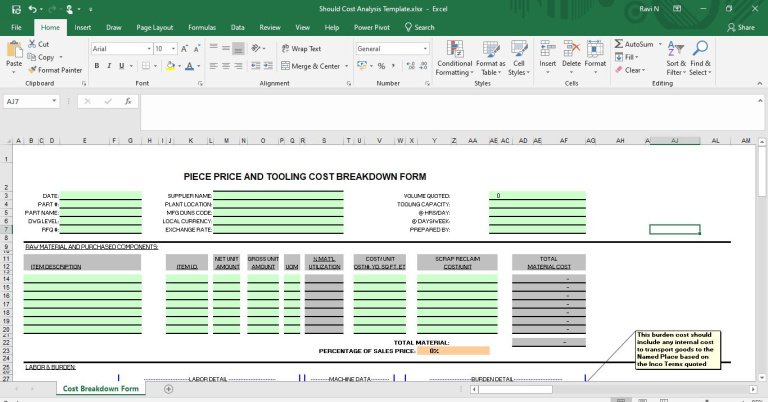
Task: Align text to the right
Action: (x=238, y=66)
